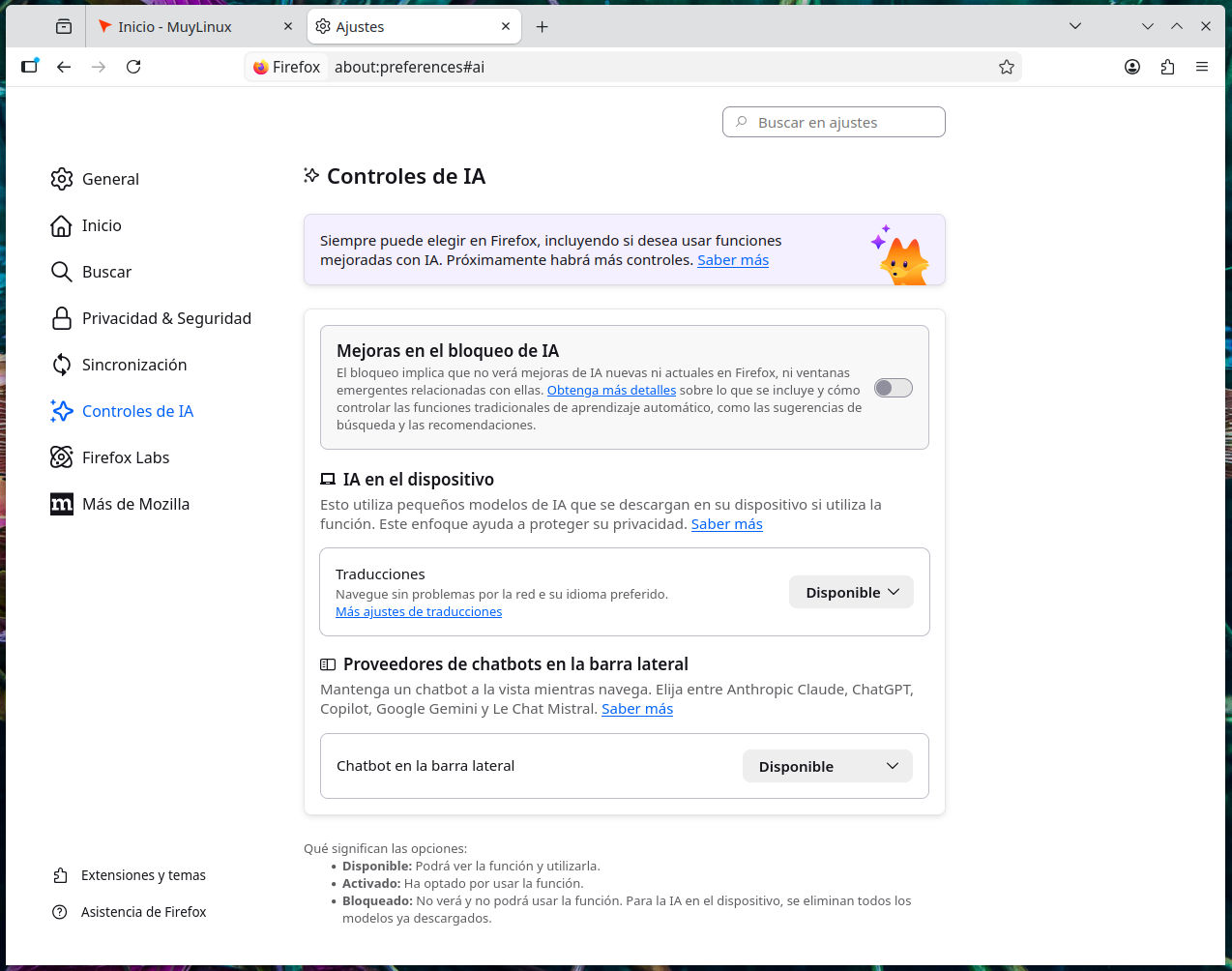1232x971 pixels.
Task: Expand the Traducciones Disponible dropdown
Action: (x=851, y=592)
